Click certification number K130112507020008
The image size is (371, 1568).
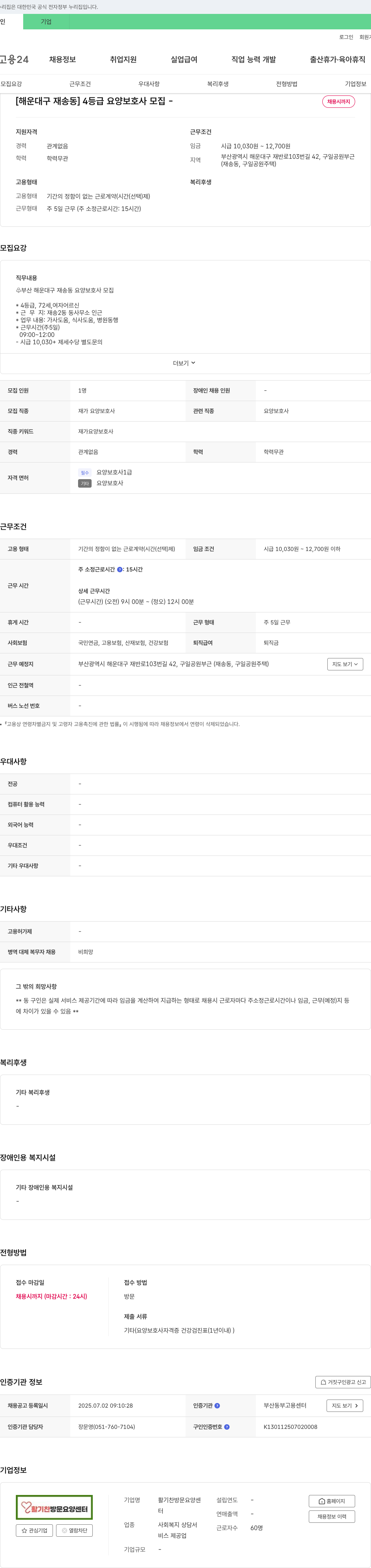pyautogui.click(x=291, y=1427)
